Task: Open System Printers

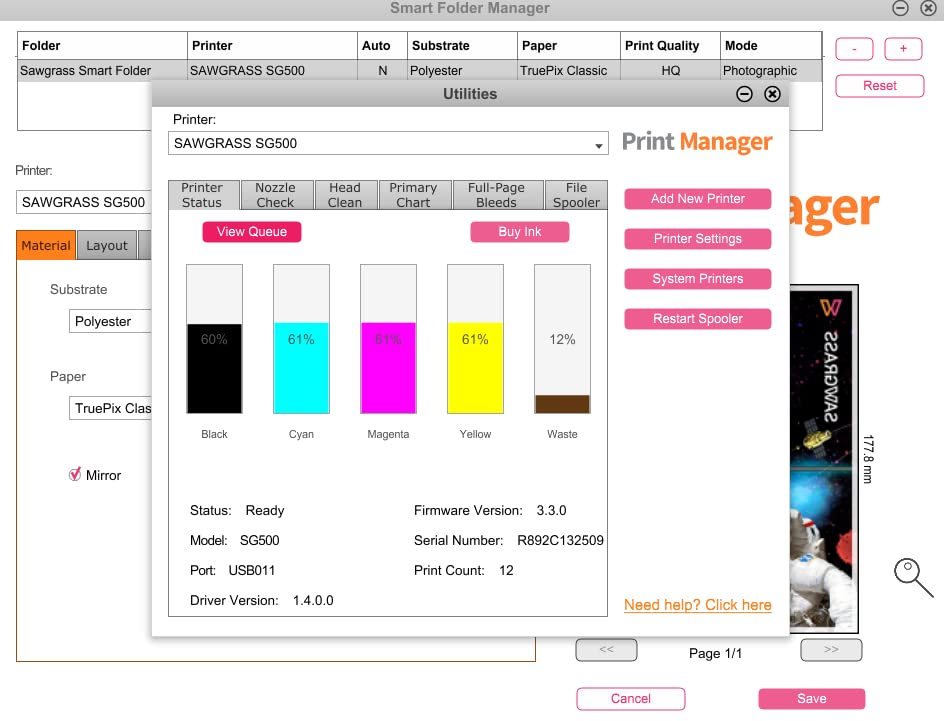Action: (698, 279)
